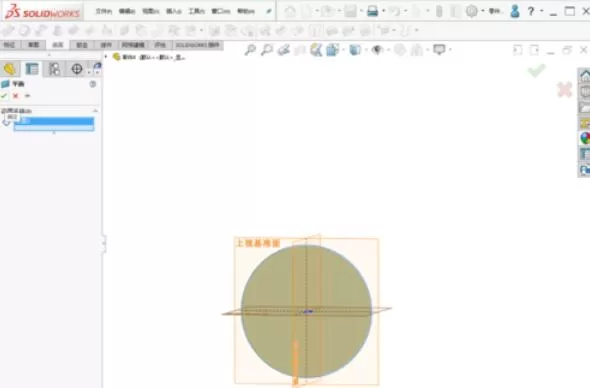Activate the Section View tool
590x388 pixels.
click(300, 50)
